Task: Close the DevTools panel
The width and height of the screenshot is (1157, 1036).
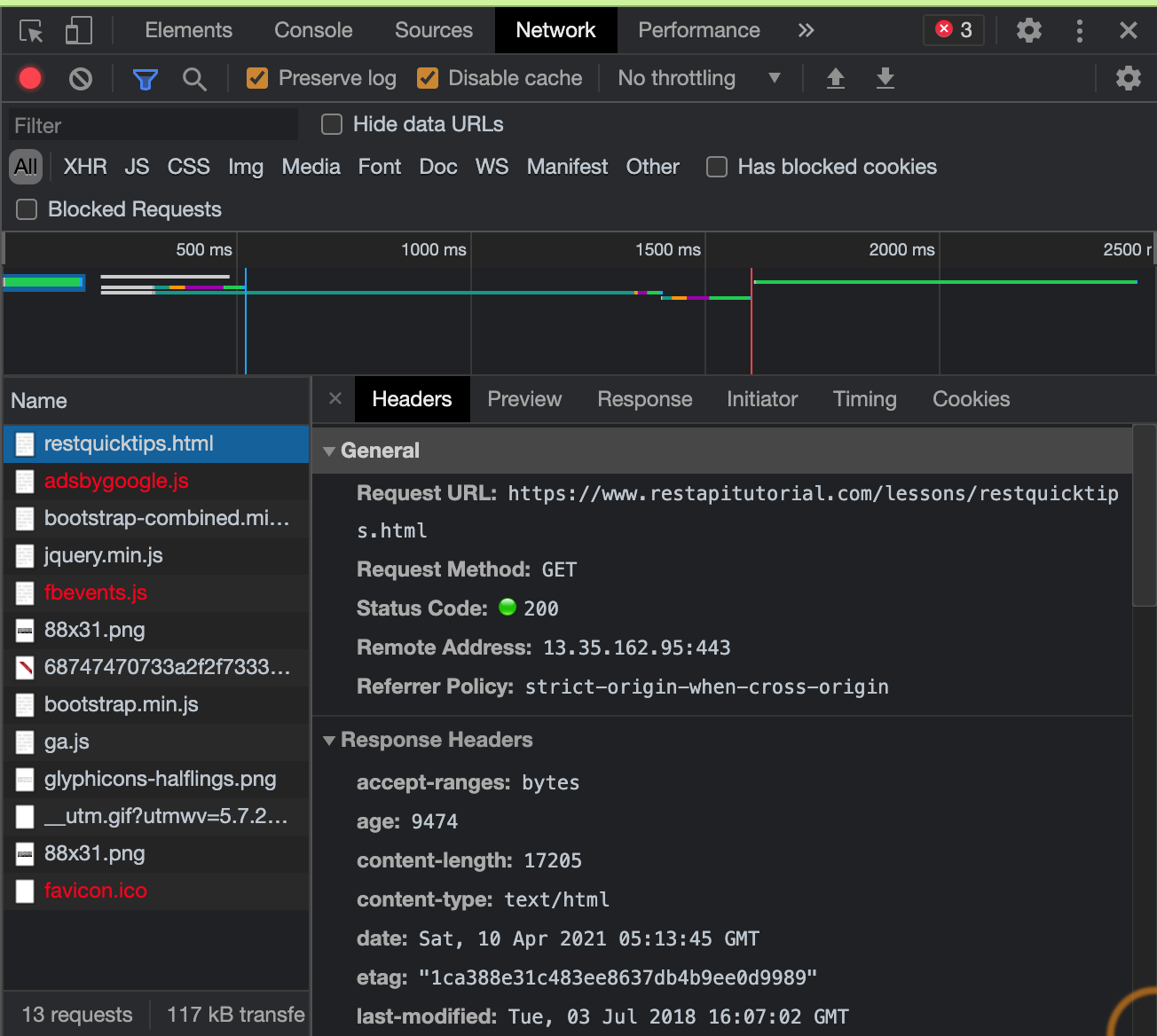Action: [1129, 30]
